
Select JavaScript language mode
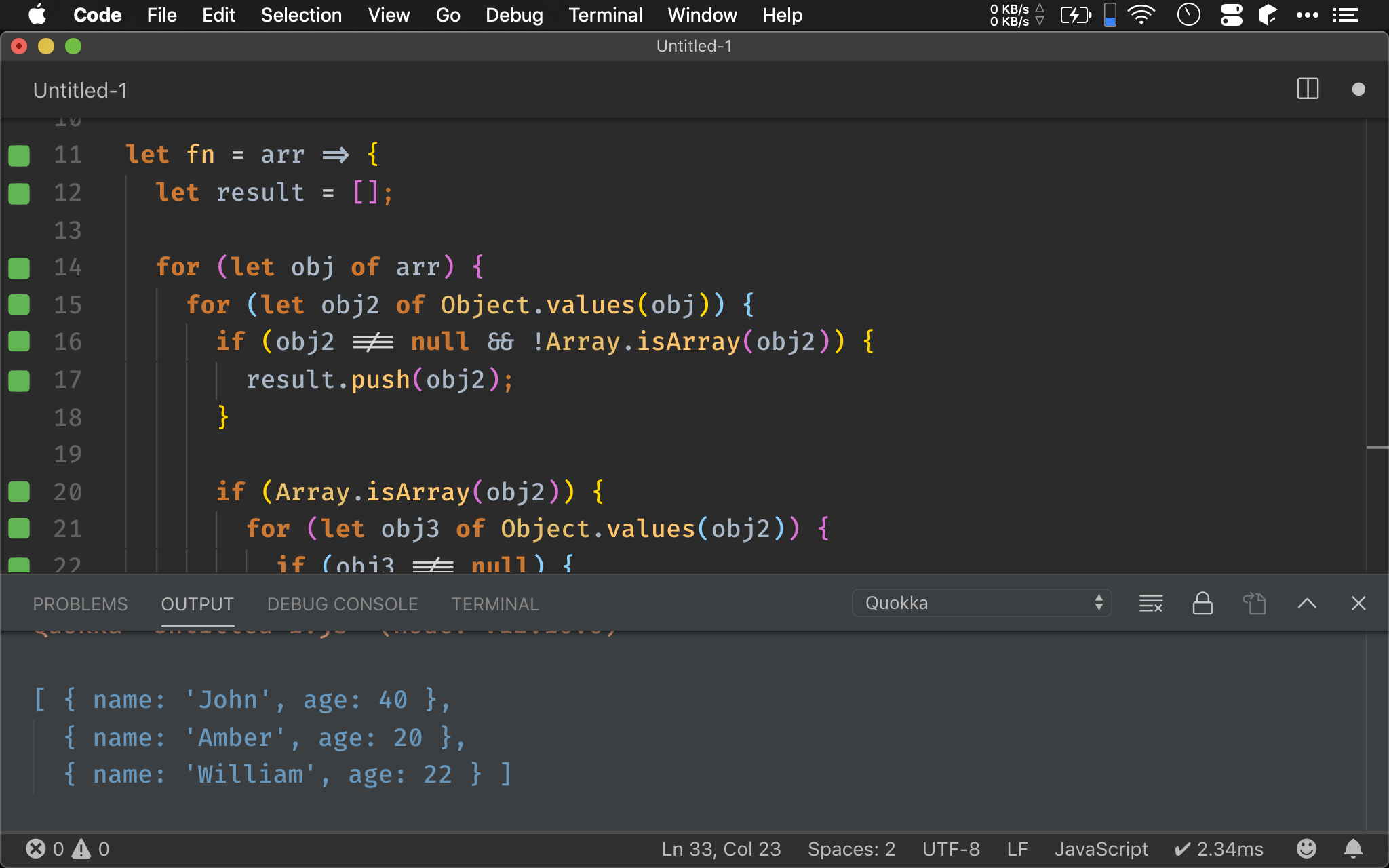pyautogui.click(x=1101, y=849)
